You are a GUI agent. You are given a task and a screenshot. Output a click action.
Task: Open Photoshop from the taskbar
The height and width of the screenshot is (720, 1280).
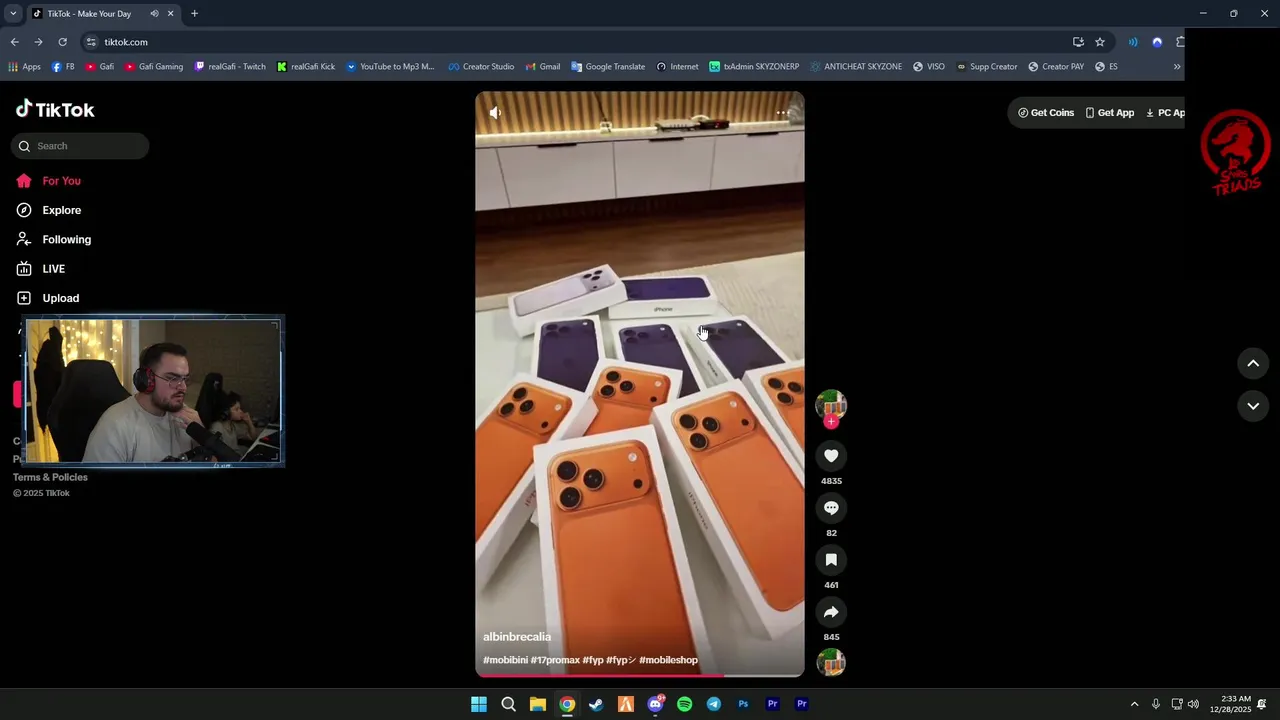[x=743, y=704]
